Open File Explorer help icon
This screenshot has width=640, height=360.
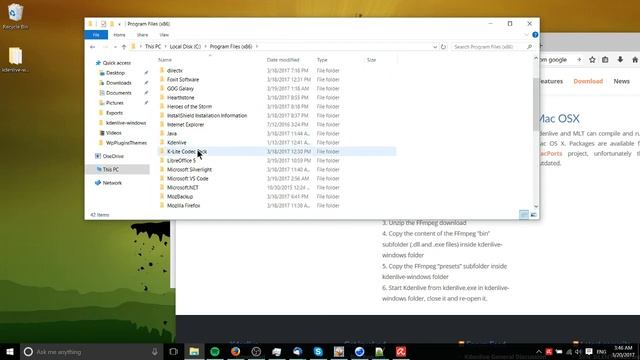click(x=535, y=35)
